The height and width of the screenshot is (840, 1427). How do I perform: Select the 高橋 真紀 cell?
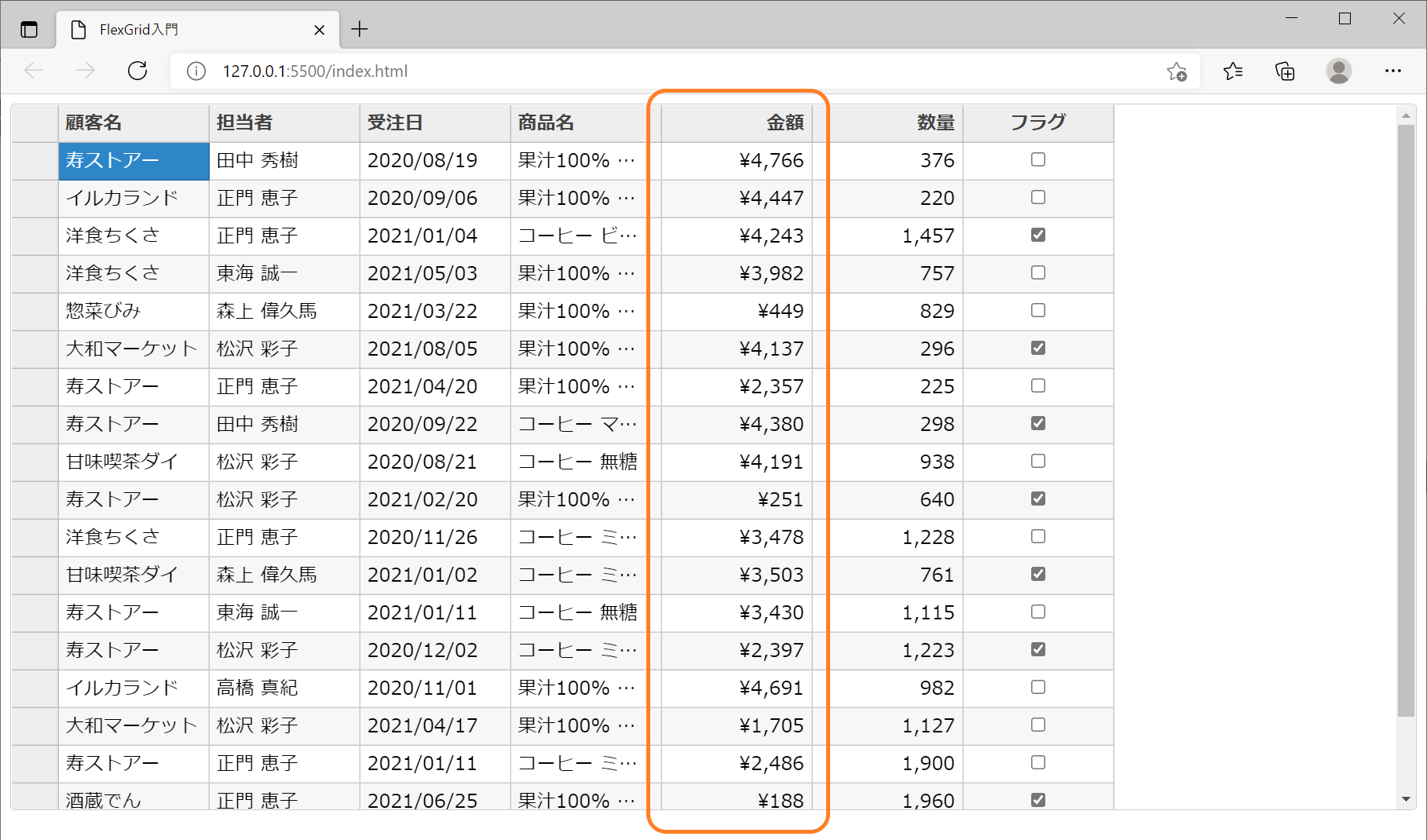pos(284,688)
